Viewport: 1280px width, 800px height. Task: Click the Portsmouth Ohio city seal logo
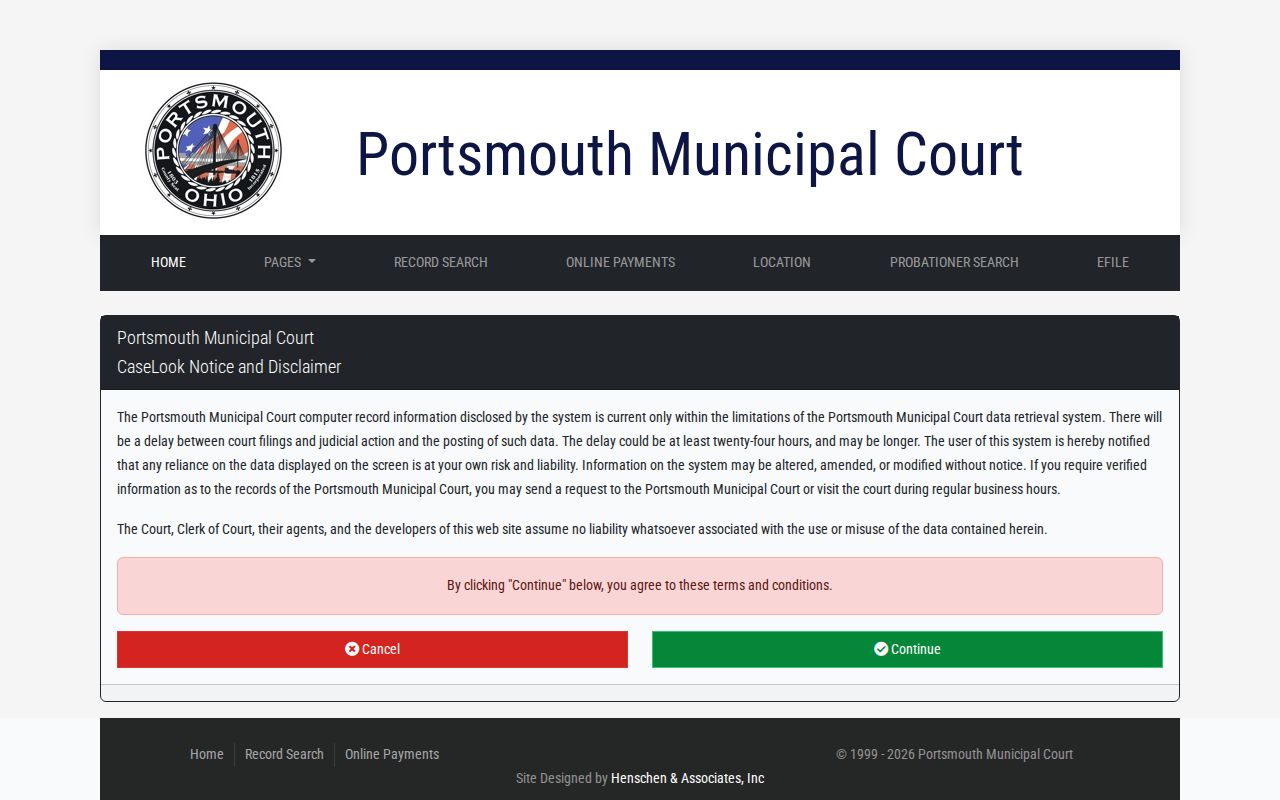click(213, 151)
